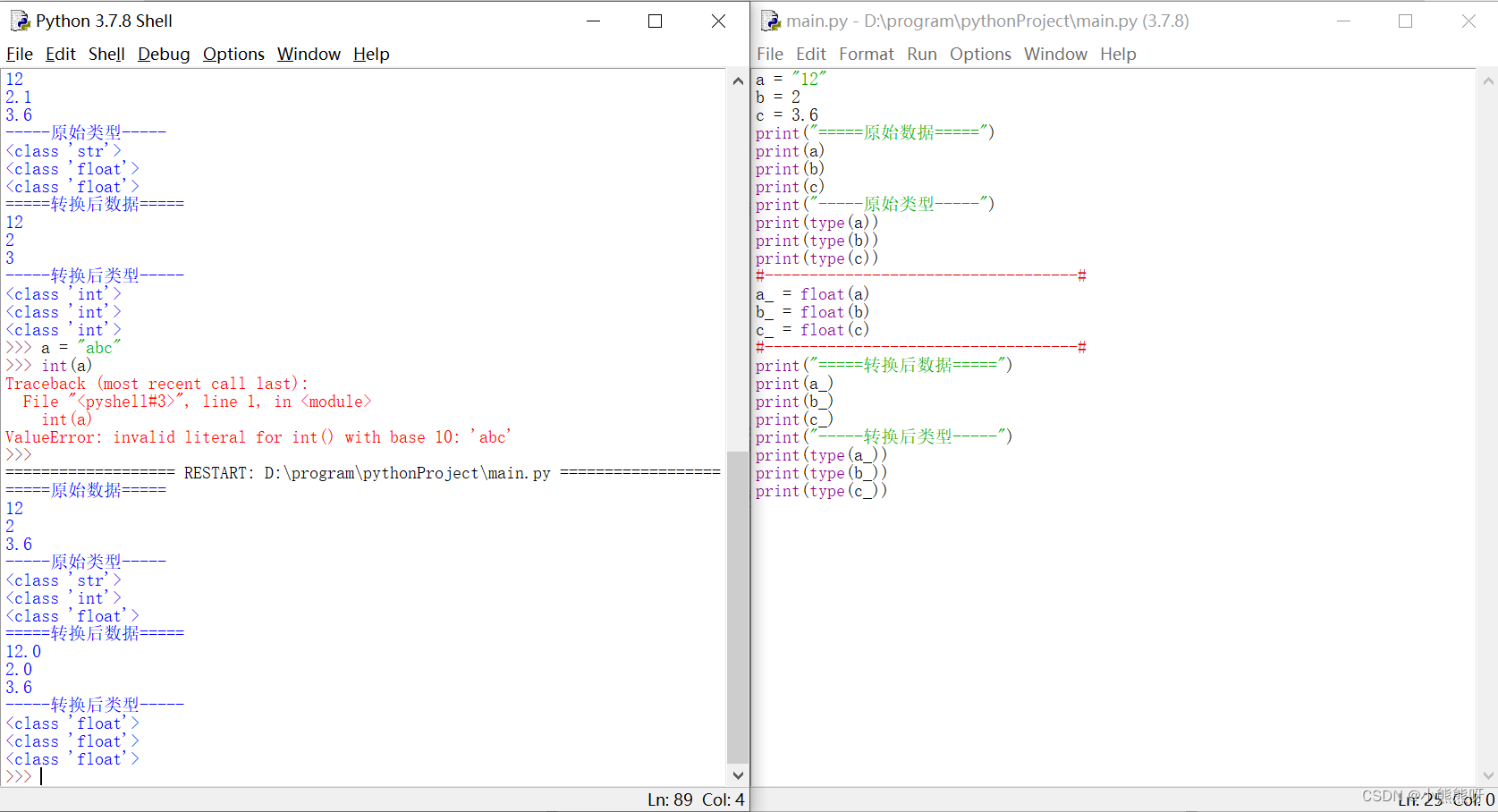Click the 'int(a)' prompt line in Shell
Image resolution: width=1498 pixels, height=812 pixels.
click(x=49, y=366)
